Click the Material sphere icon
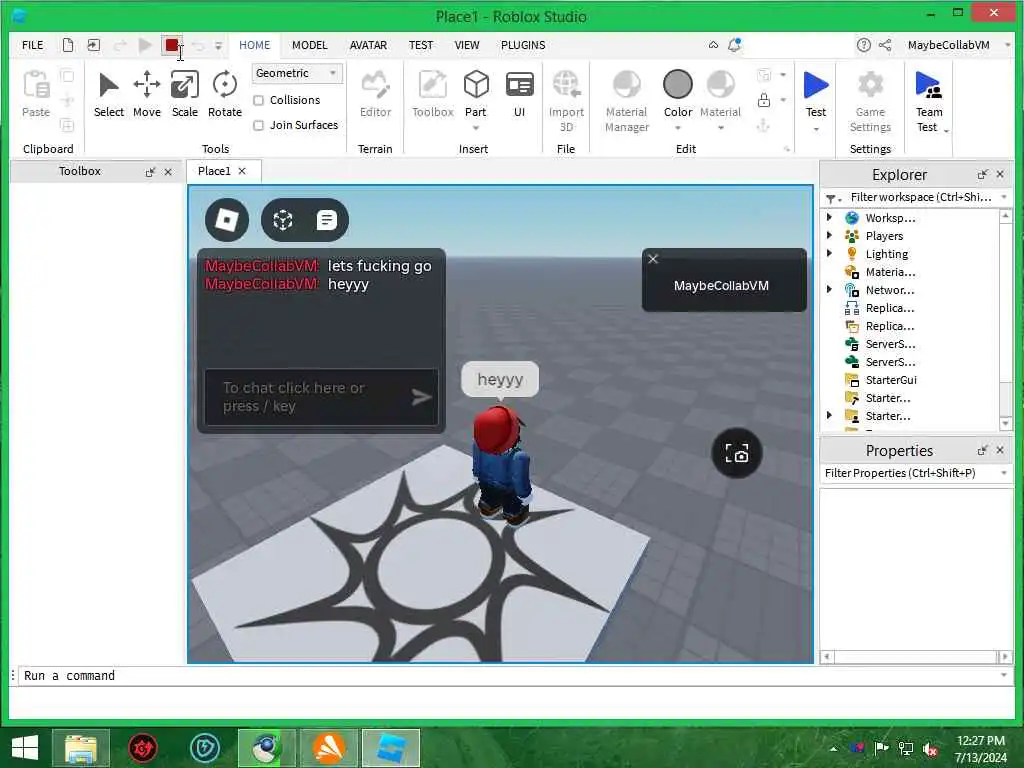Viewport: 1024px width, 768px height. tap(720, 85)
